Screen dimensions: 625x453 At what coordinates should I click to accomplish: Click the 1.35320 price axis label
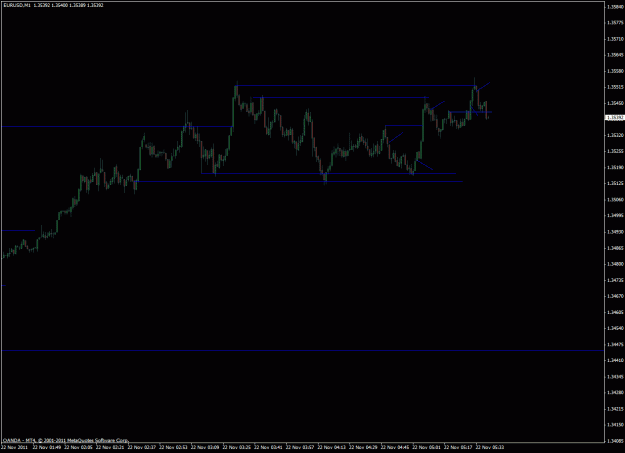[615, 135]
